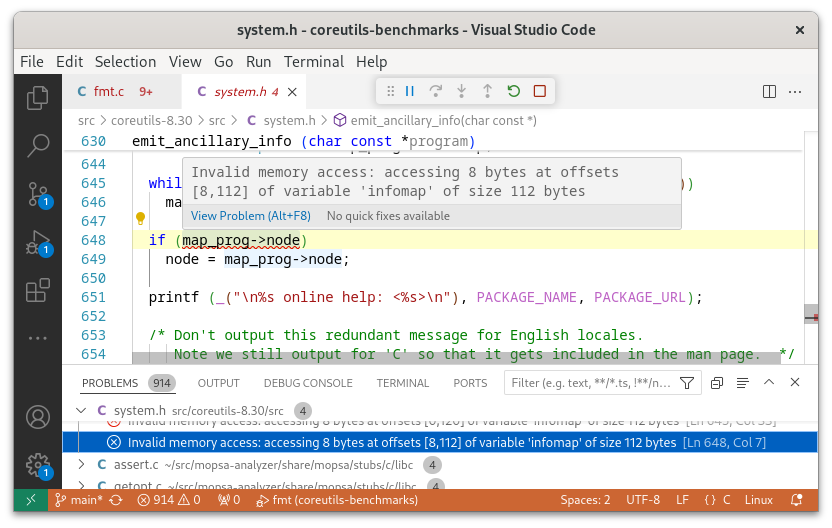
Task: Toggle the Problems filter options funnel
Action: (x=686, y=383)
